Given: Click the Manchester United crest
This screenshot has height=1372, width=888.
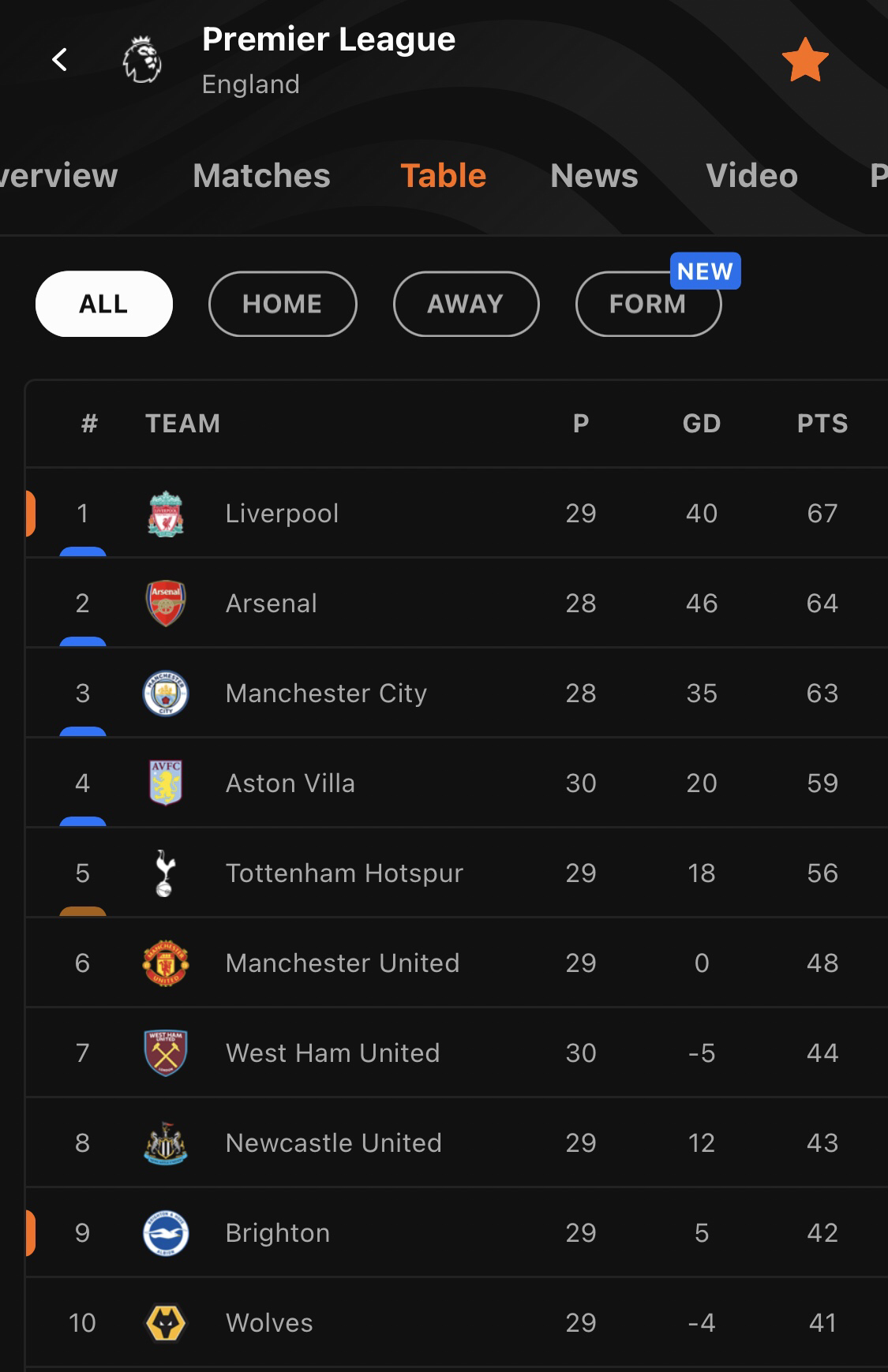Looking at the screenshot, I should (x=166, y=963).
